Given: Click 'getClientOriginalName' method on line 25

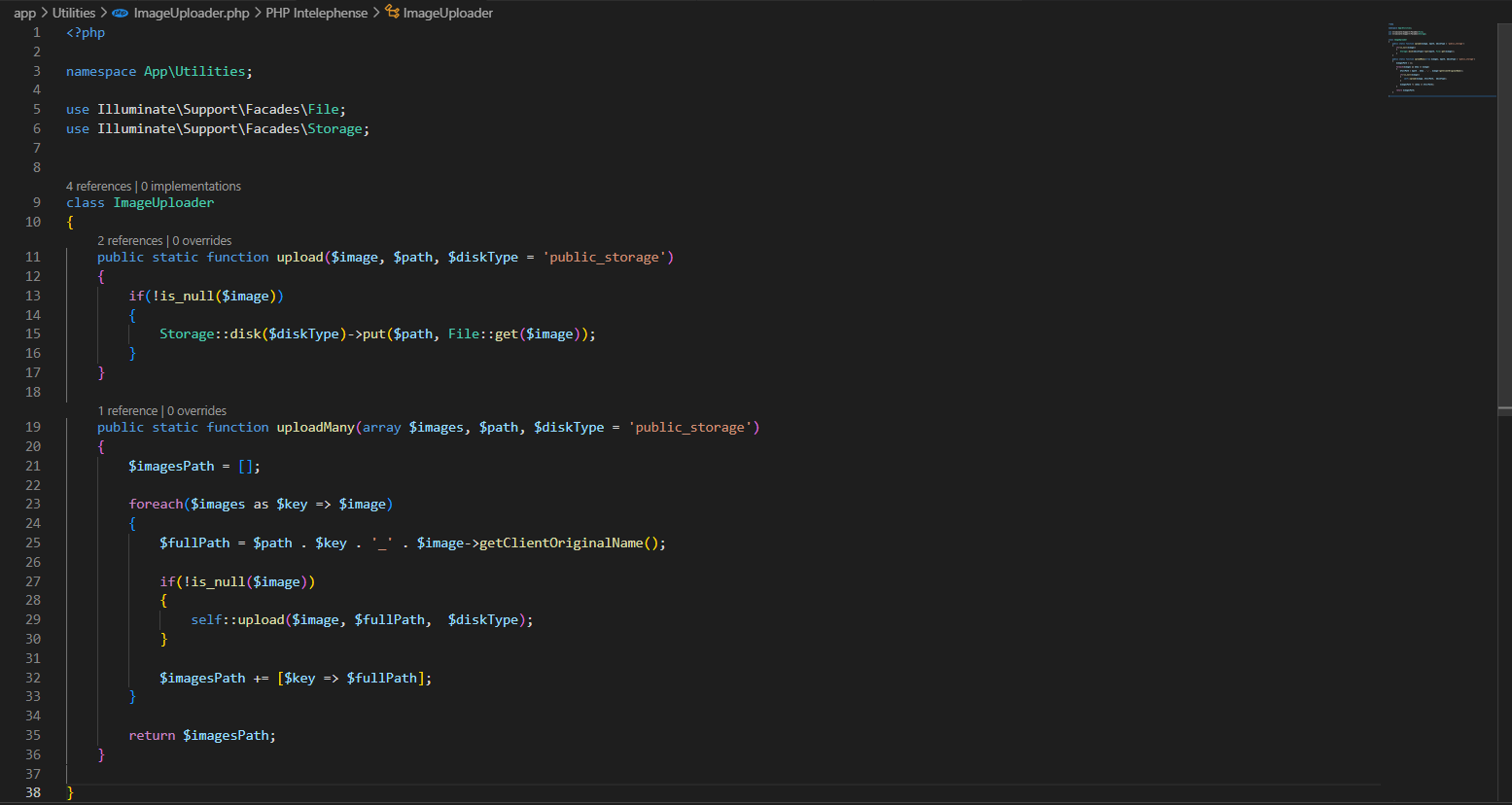Looking at the screenshot, I should (561, 542).
